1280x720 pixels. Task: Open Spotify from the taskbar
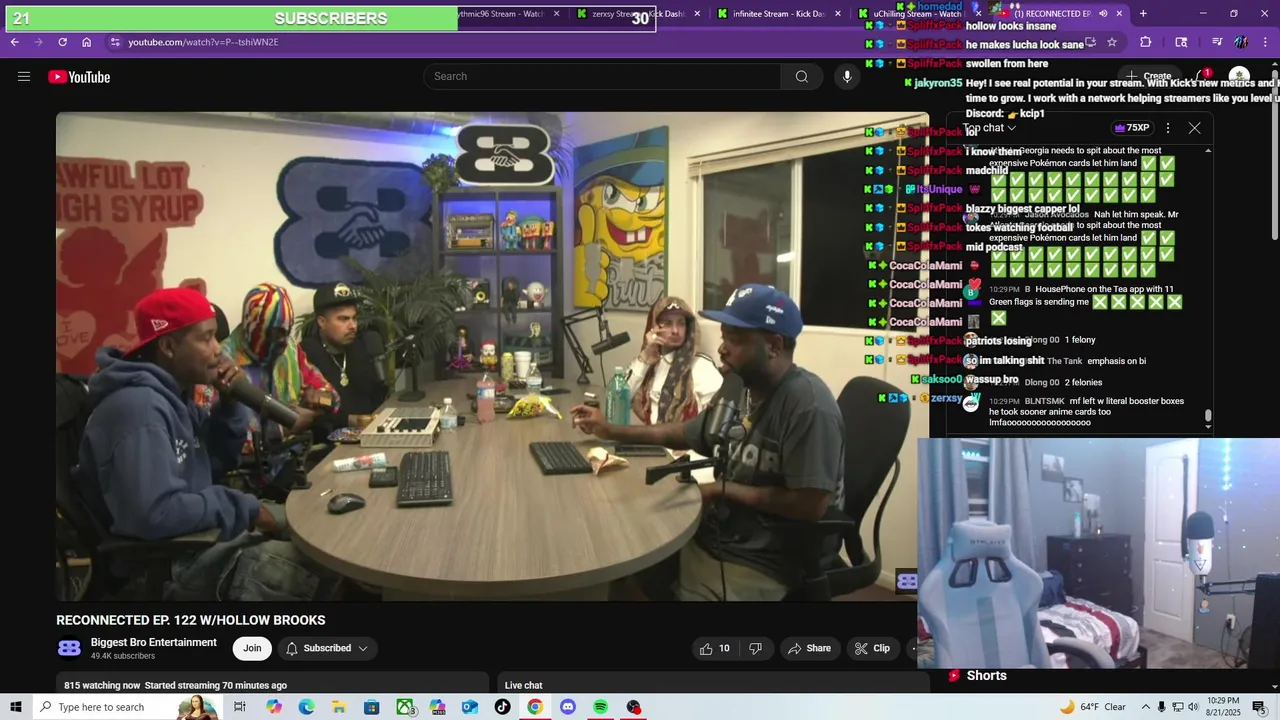tap(600, 707)
